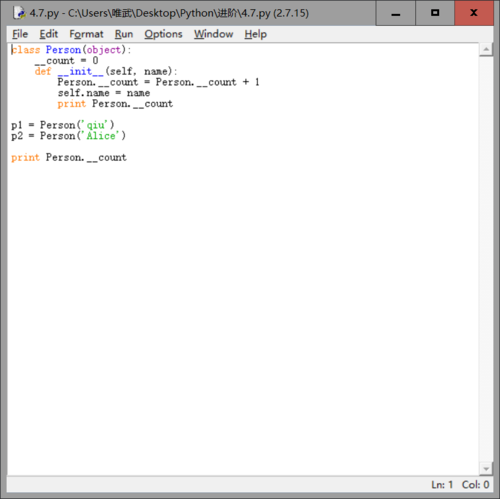500x499 pixels.
Task: Open the Run menu
Action: point(124,34)
